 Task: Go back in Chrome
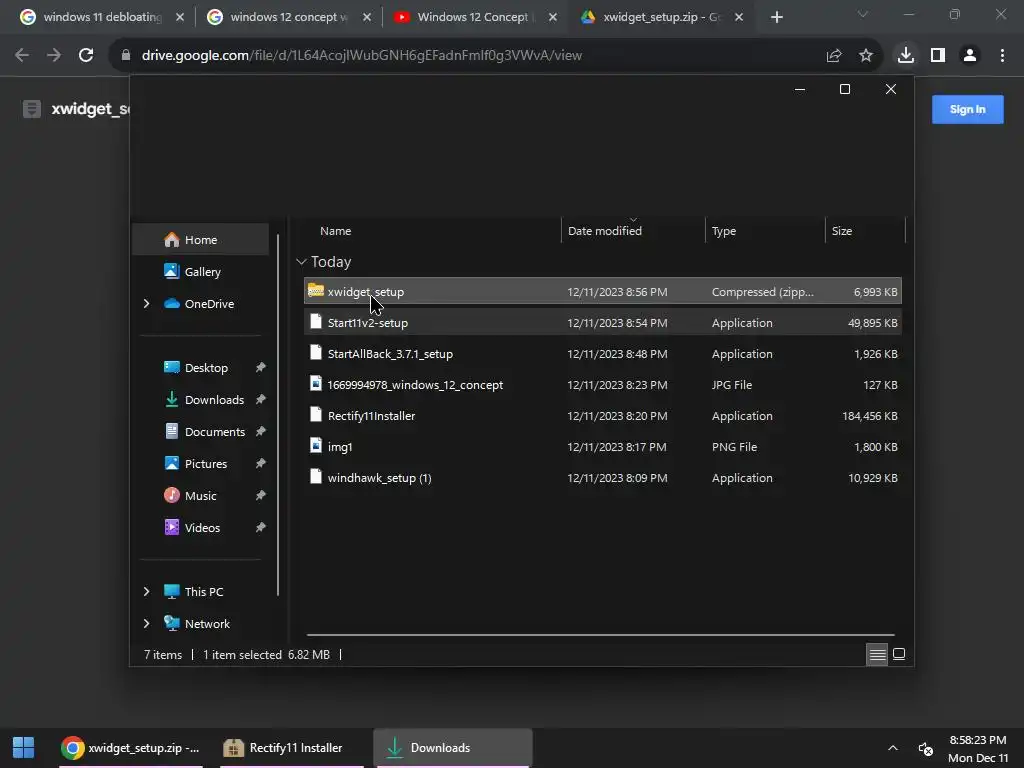[x=22, y=56]
